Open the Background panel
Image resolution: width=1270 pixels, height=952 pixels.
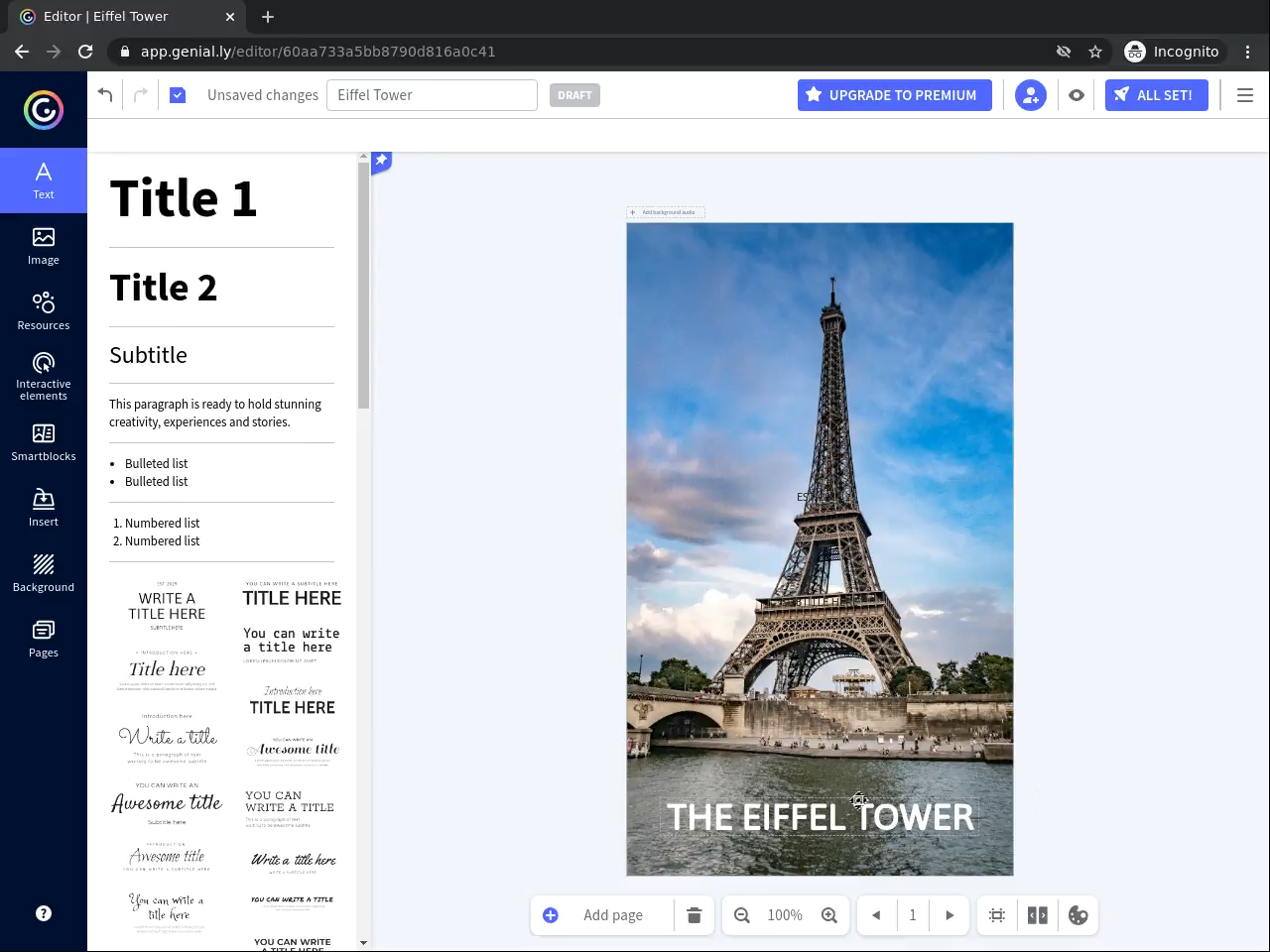[44, 573]
